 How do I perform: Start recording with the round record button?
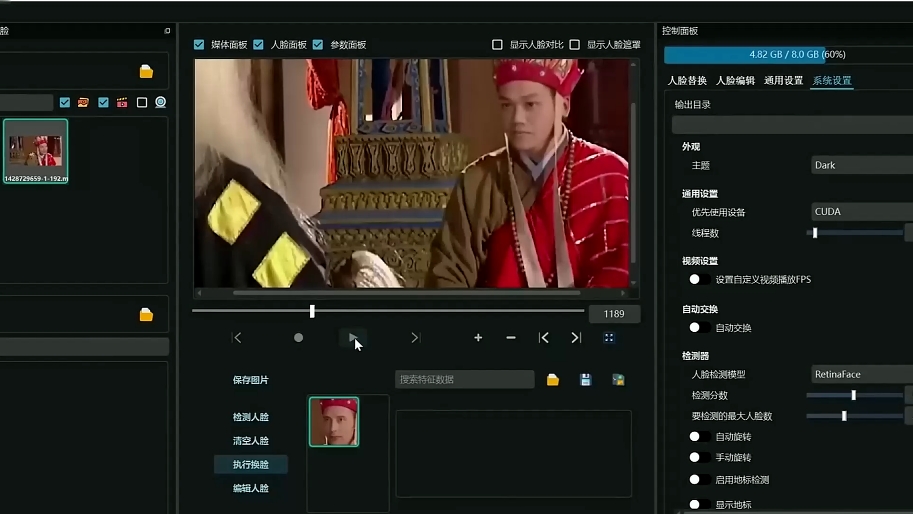pos(298,338)
